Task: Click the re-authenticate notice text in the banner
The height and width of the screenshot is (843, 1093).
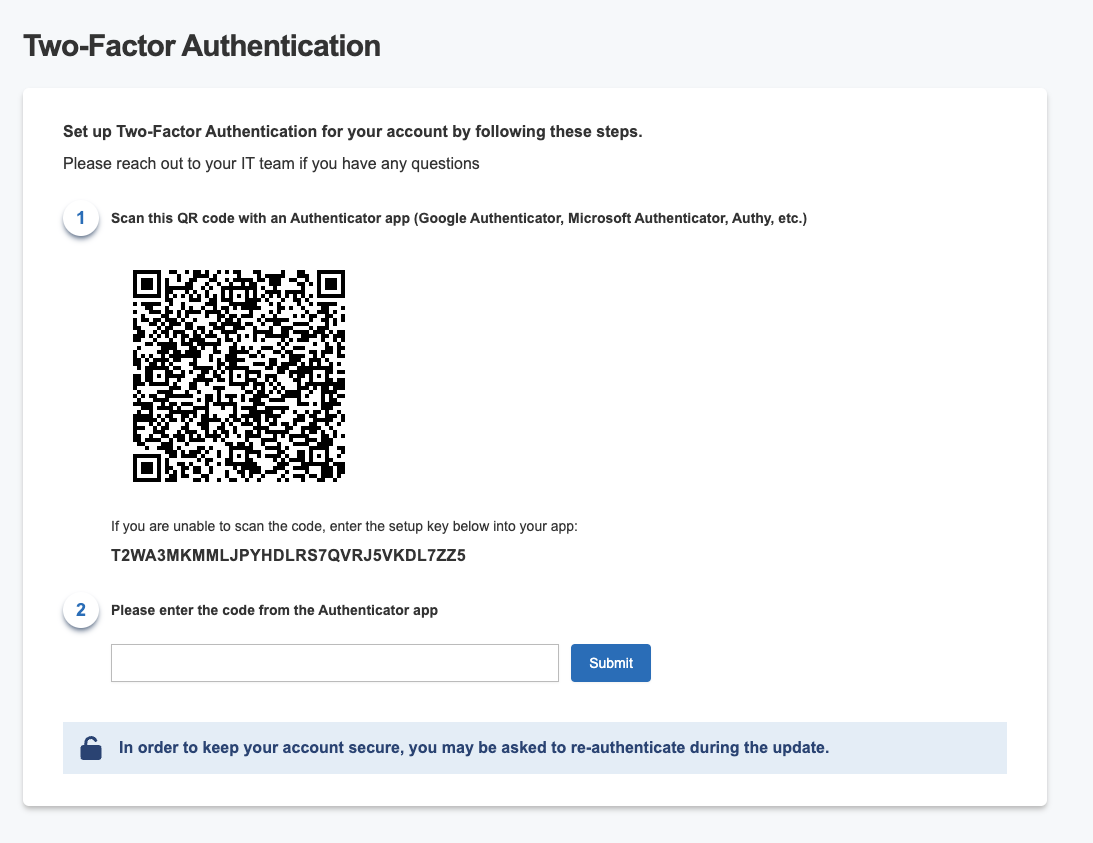Action: (x=474, y=747)
